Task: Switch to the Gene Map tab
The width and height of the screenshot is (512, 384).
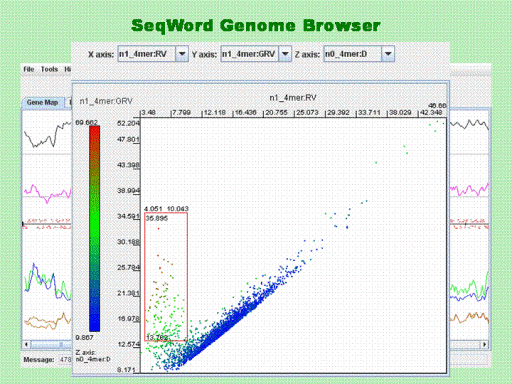Action: (42, 102)
